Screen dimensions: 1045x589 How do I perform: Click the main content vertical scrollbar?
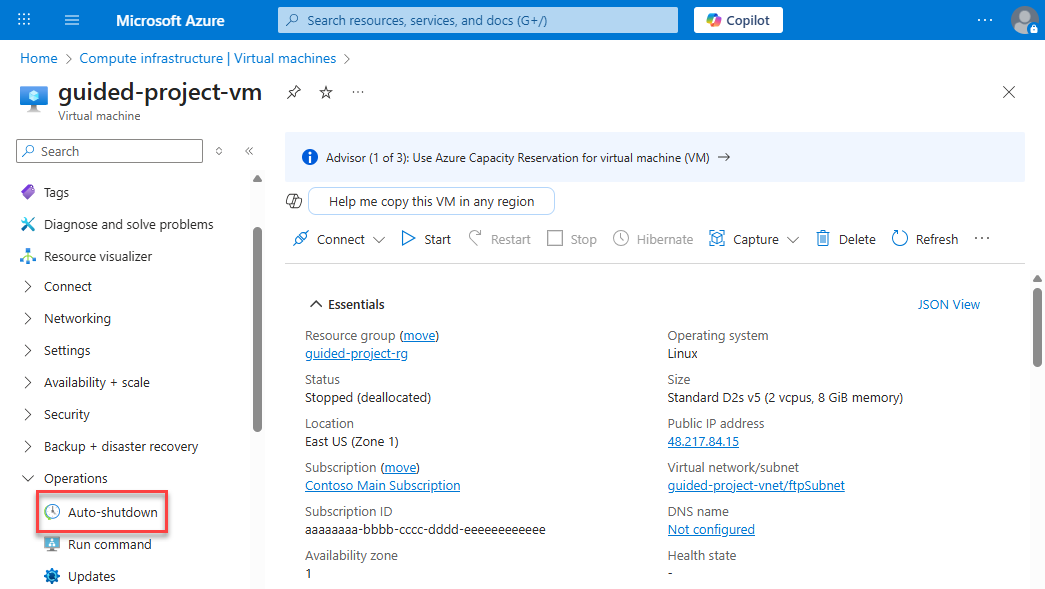[1037, 327]
